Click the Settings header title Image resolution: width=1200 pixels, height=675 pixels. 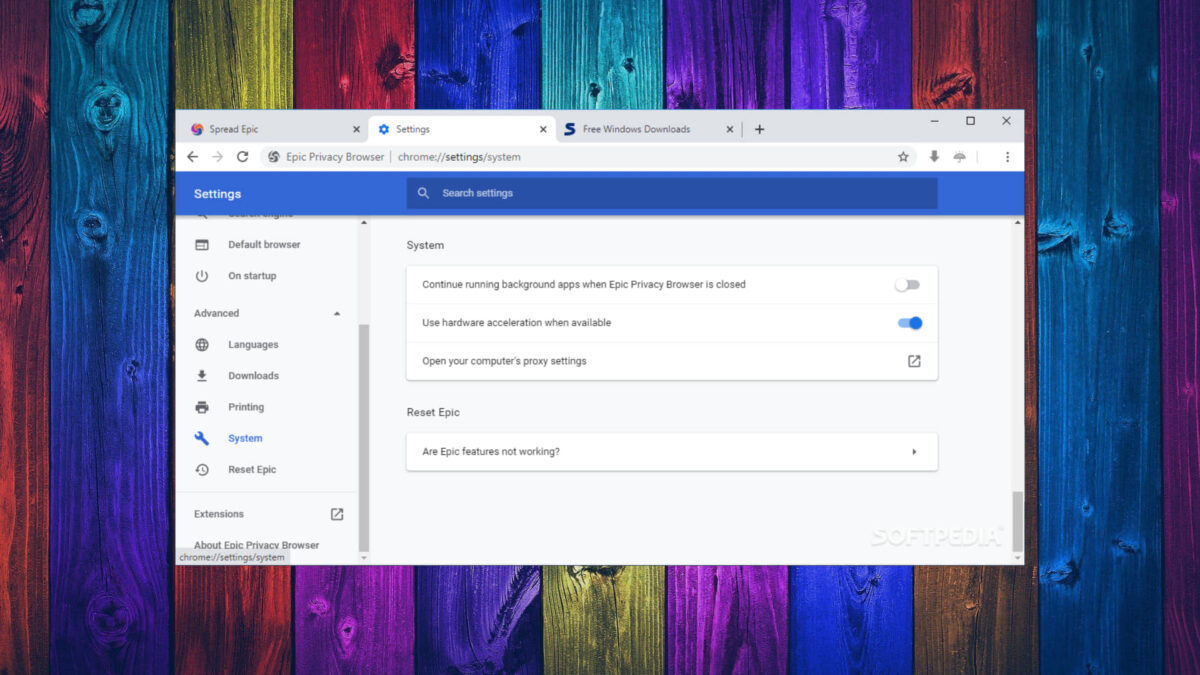click(x=217, y=194)
